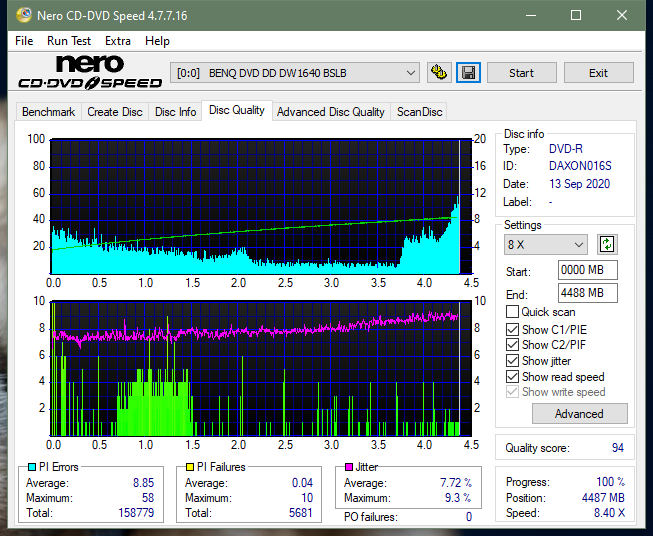
Task: Open the Help menu
Action: [x=157, y=41]
